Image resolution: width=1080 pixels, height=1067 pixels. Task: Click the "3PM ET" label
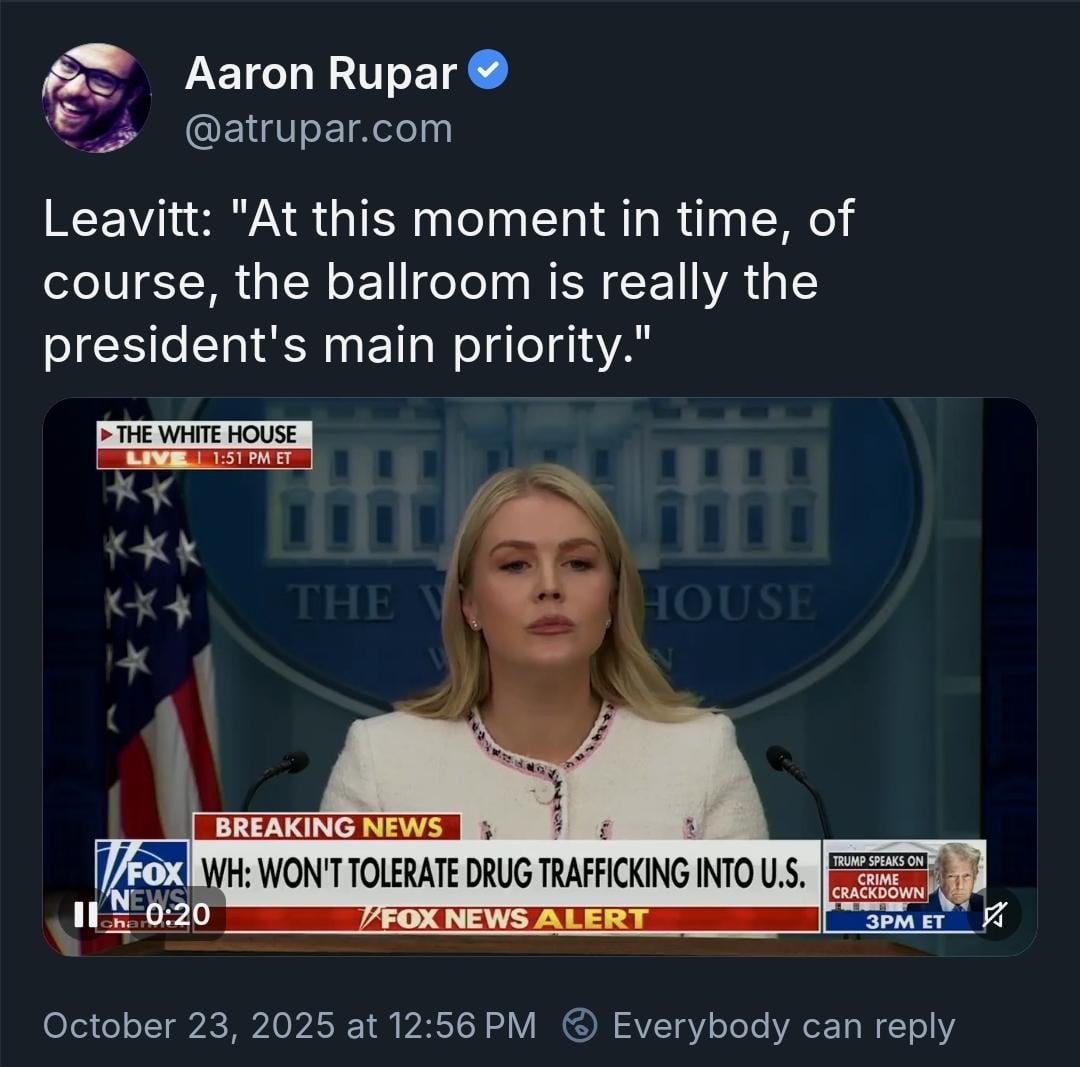[x=903, y=921]
